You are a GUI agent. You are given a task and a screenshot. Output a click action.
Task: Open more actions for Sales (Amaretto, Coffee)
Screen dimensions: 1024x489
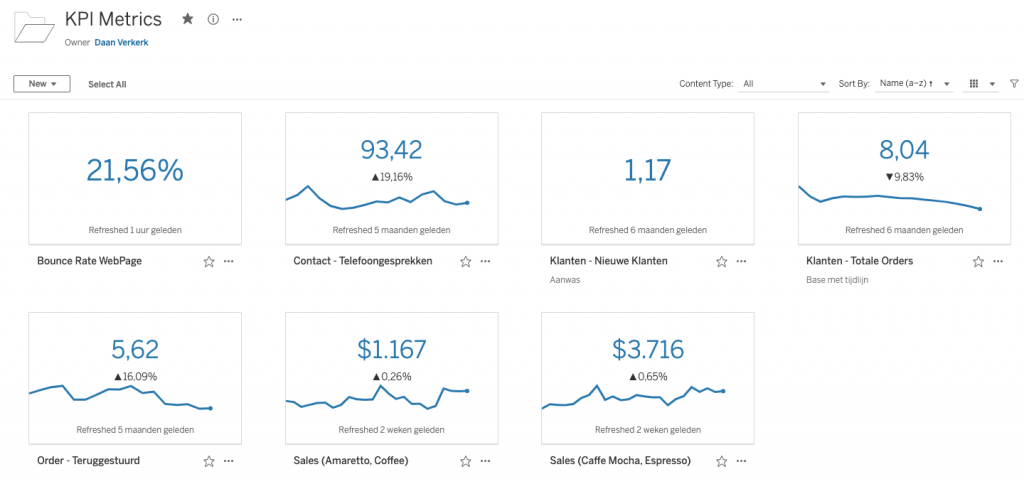click(x=485, y=461)
